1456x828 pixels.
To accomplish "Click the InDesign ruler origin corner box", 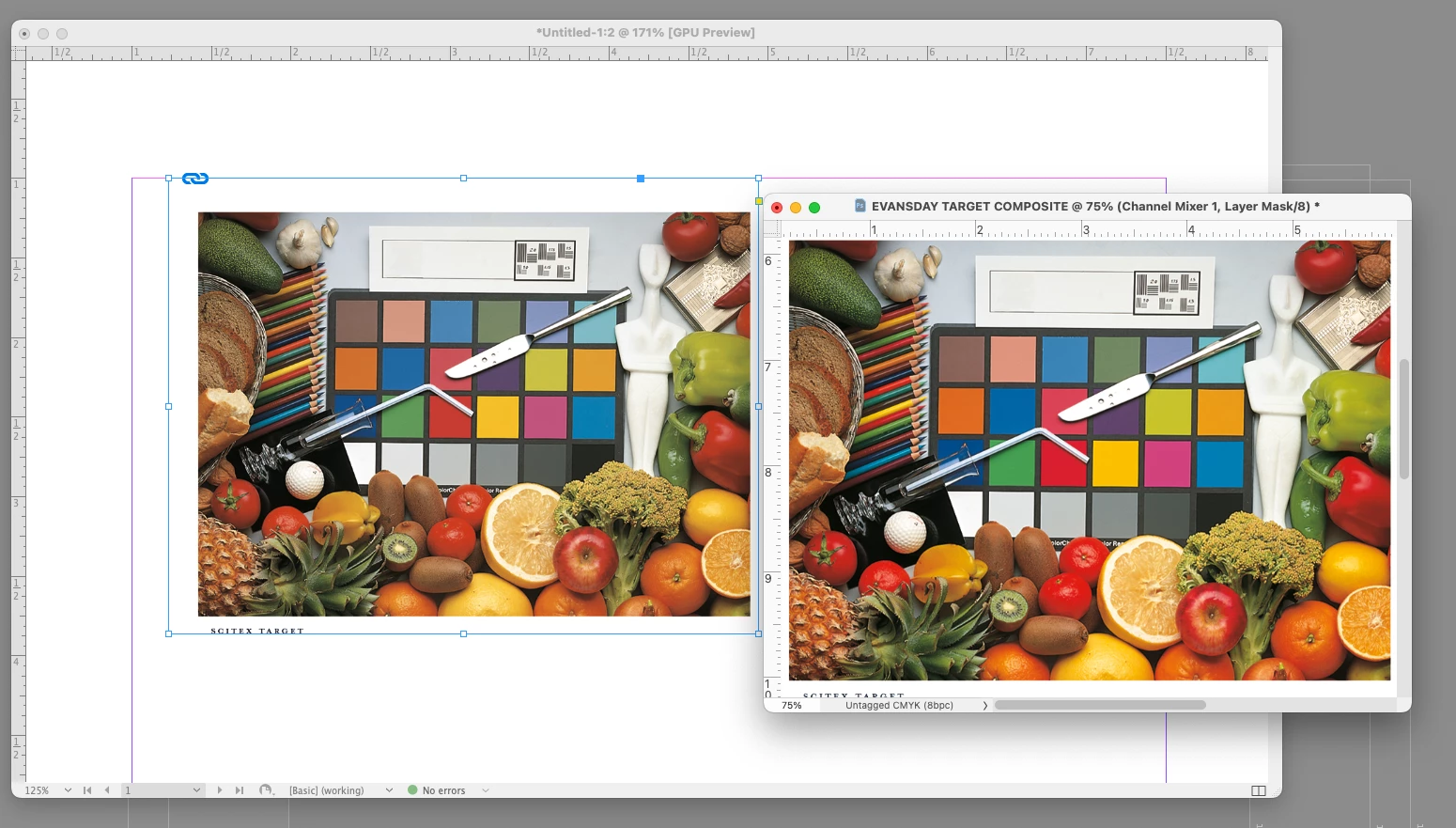I will [x=19, y=54].
